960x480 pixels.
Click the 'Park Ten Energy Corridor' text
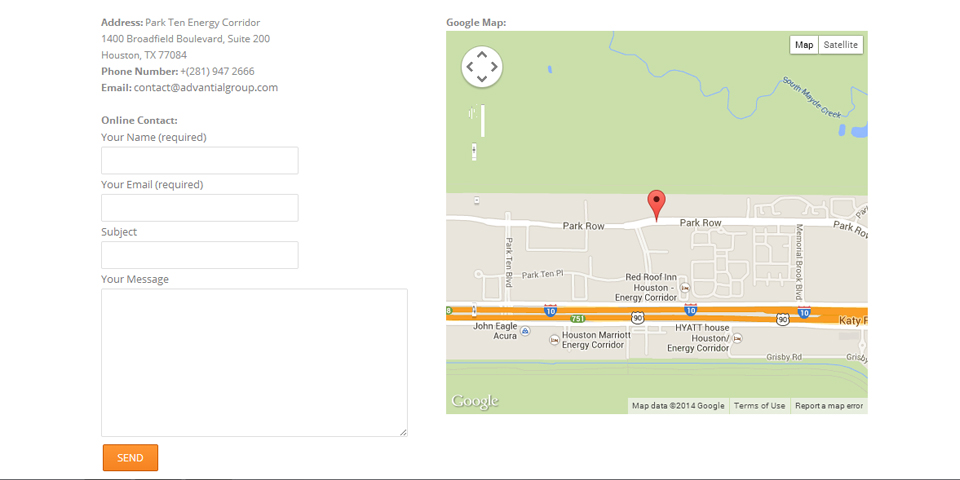pos(203,23)
